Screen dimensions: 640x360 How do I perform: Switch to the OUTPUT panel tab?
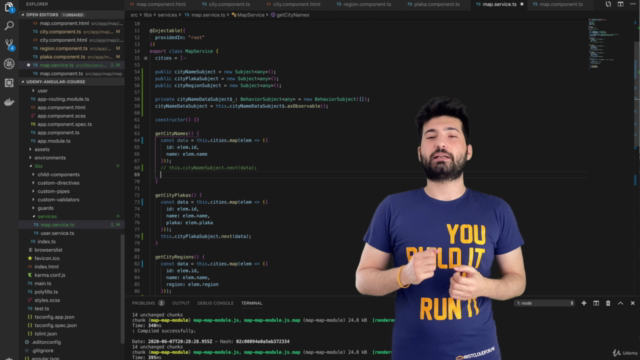tap(181, 303)
